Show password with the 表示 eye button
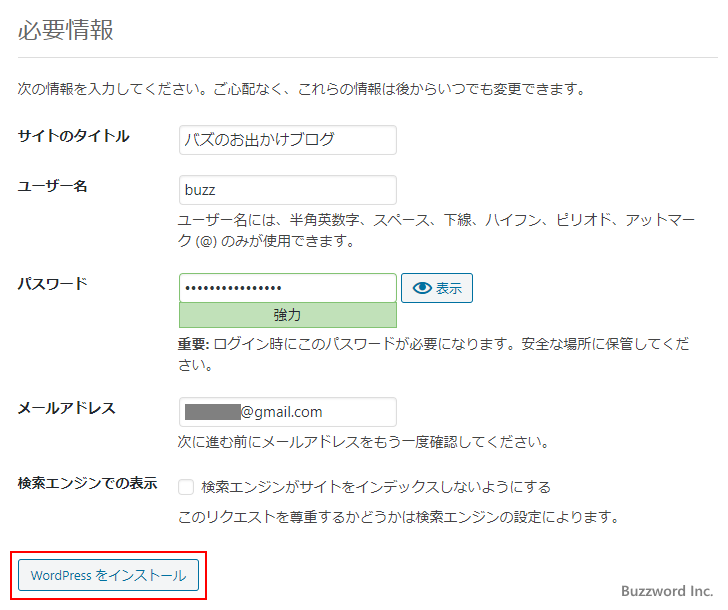This screenshot has width=728, height=610. [x=437, y=288]
